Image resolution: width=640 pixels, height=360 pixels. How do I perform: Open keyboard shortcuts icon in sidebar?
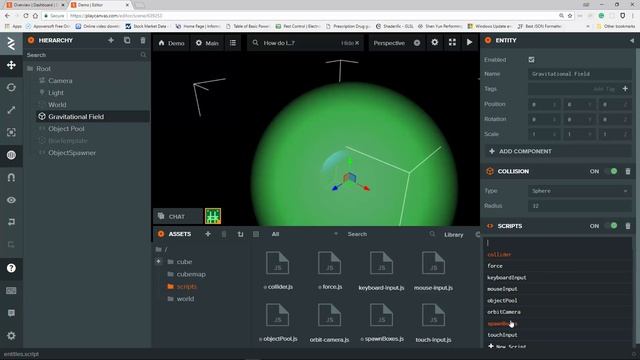pyautogui.click(x=11, y=291)
